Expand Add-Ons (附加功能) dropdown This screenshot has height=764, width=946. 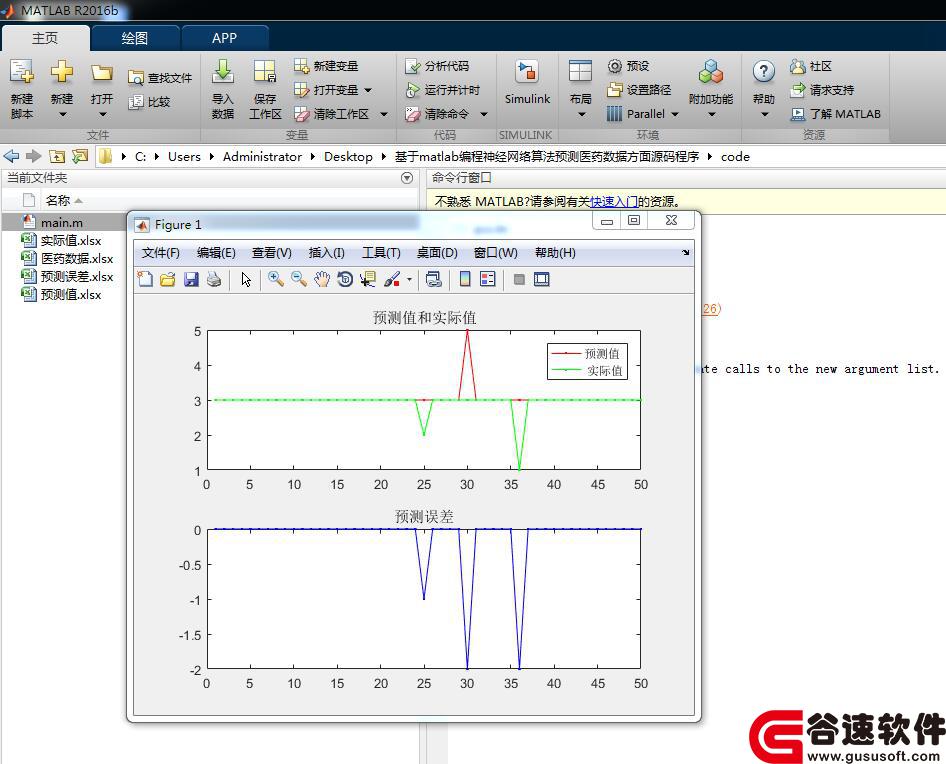[x=711, y=114]
